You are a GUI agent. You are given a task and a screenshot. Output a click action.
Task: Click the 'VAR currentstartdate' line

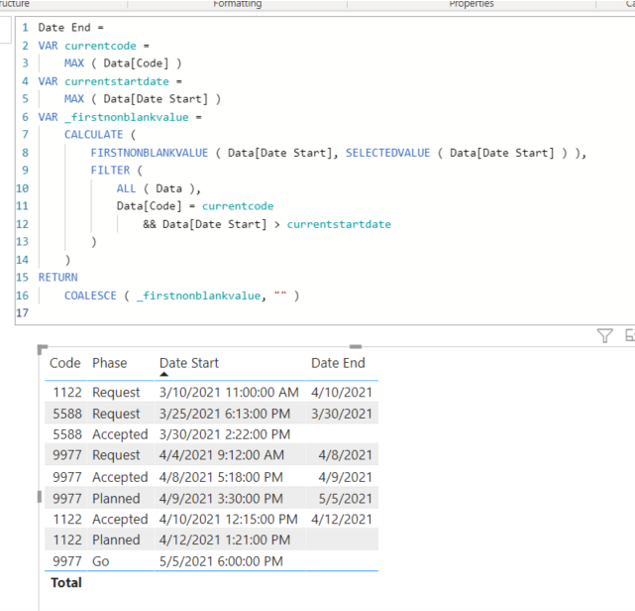click(110, 81)
